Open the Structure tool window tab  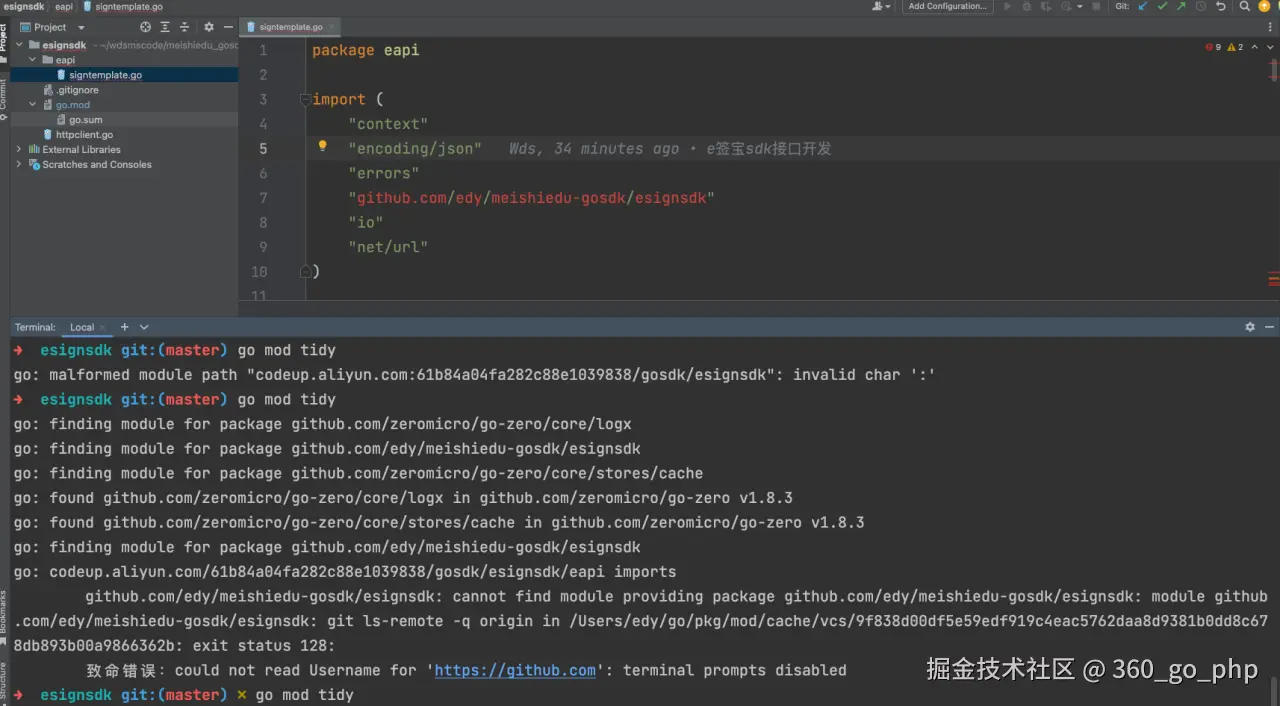(4, 685)
